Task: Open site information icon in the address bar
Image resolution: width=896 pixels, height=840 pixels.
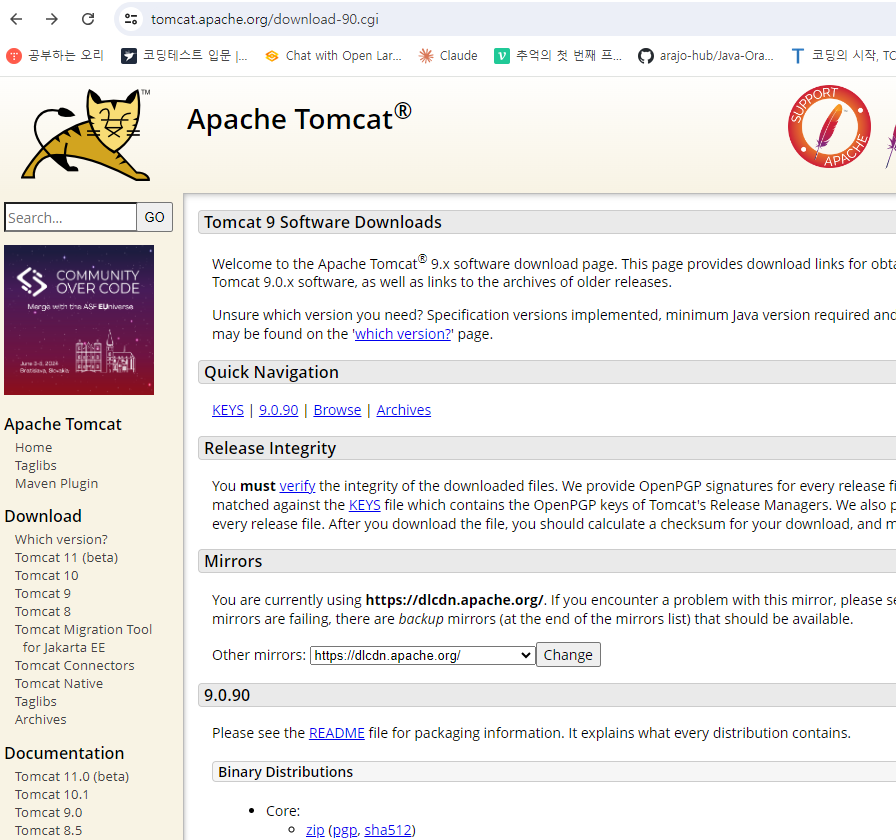Action: coord(131,19)
